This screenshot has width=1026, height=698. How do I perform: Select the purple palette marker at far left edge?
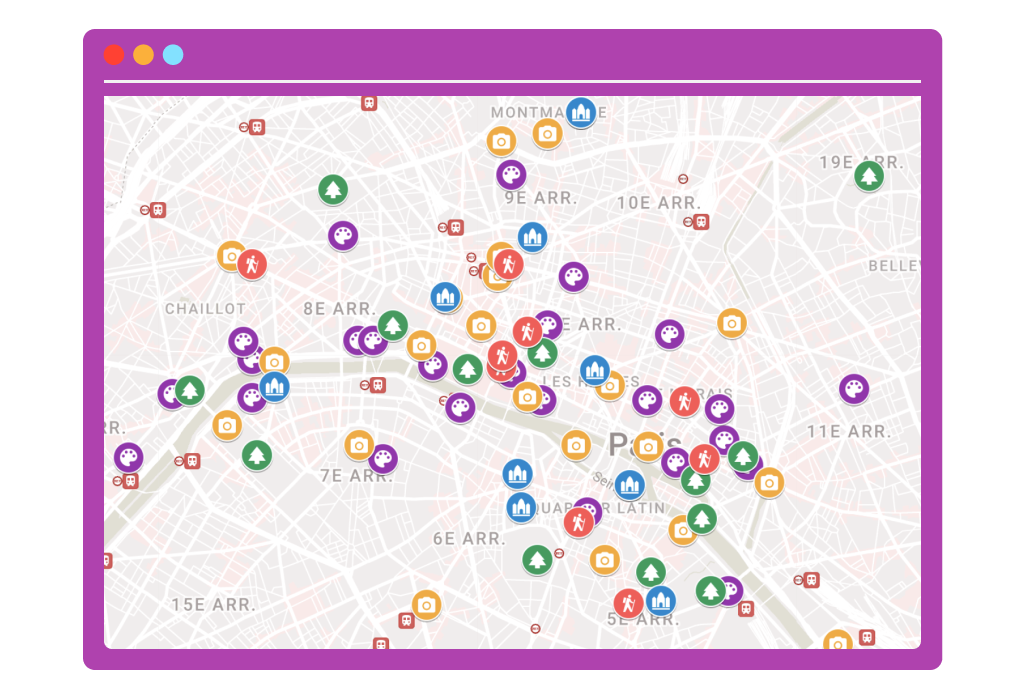tap(129, 457)
